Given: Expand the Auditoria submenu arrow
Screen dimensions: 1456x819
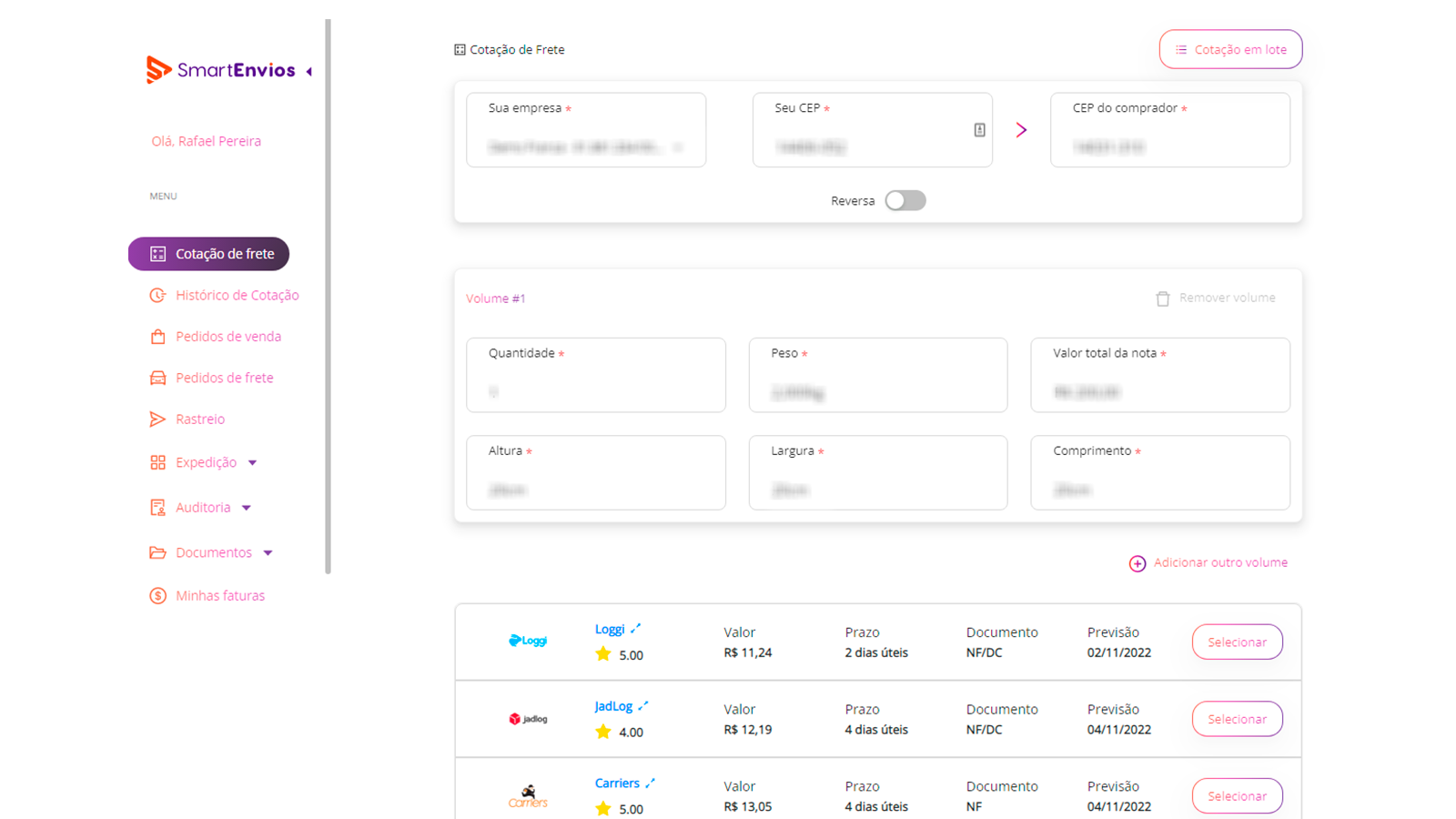Looking at the screenshot, I should pos(247,508).
